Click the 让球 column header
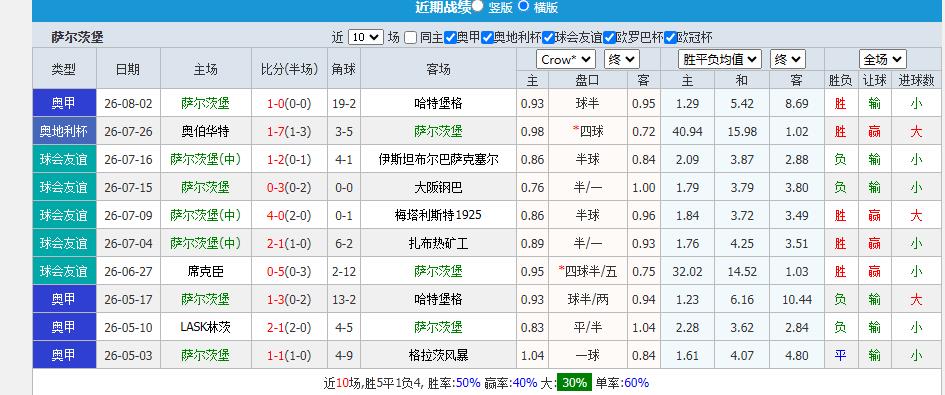945x395 pixels. 874,80
